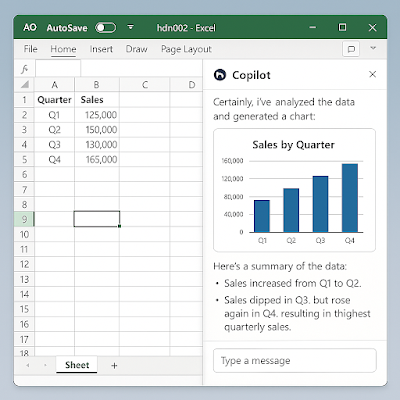
Task: Open the File menu
Action: (x=30, y=49)
